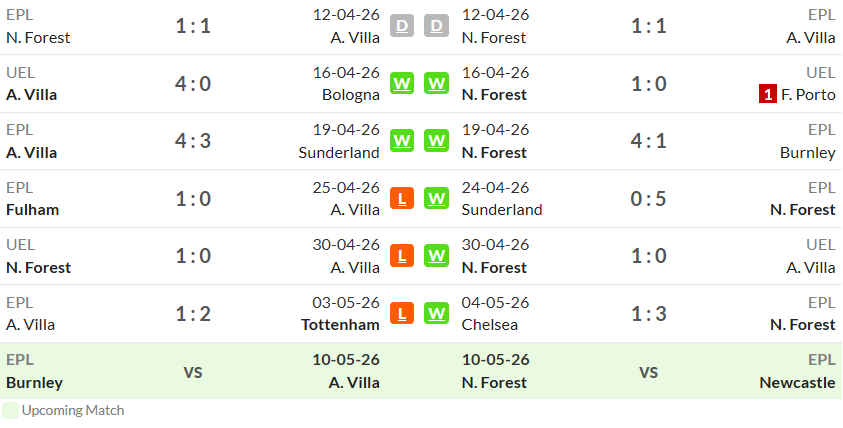Select the Tottenham team name
Screen dimensions: 843x428
340,325
